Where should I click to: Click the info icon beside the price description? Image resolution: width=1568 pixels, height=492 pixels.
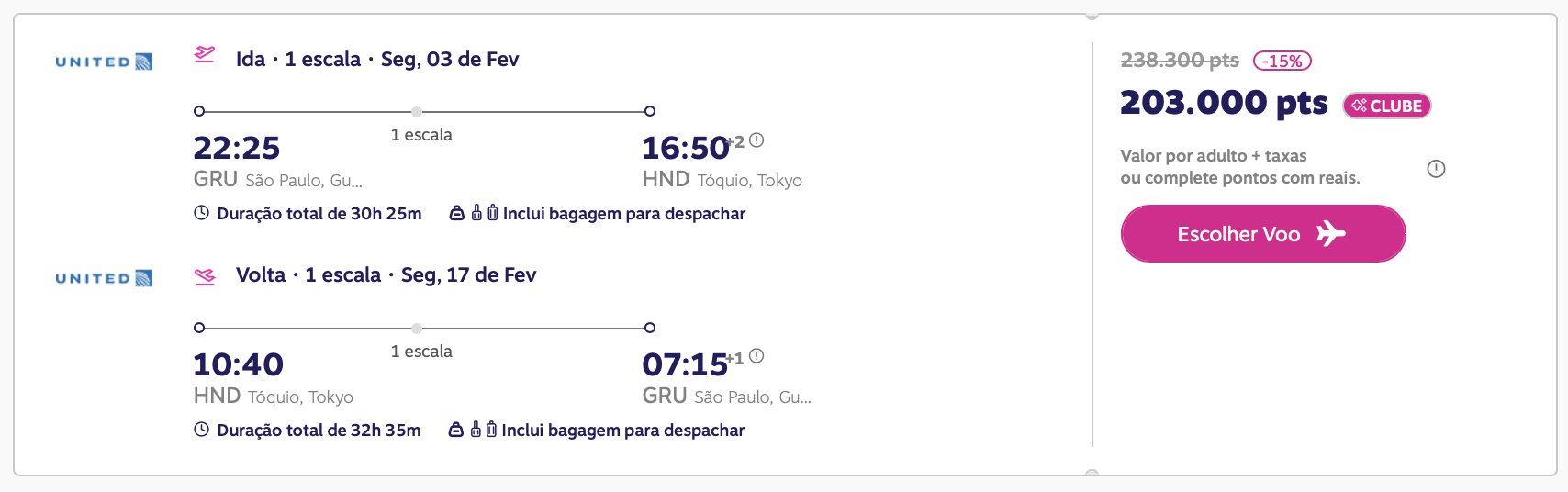[1437, 169]
